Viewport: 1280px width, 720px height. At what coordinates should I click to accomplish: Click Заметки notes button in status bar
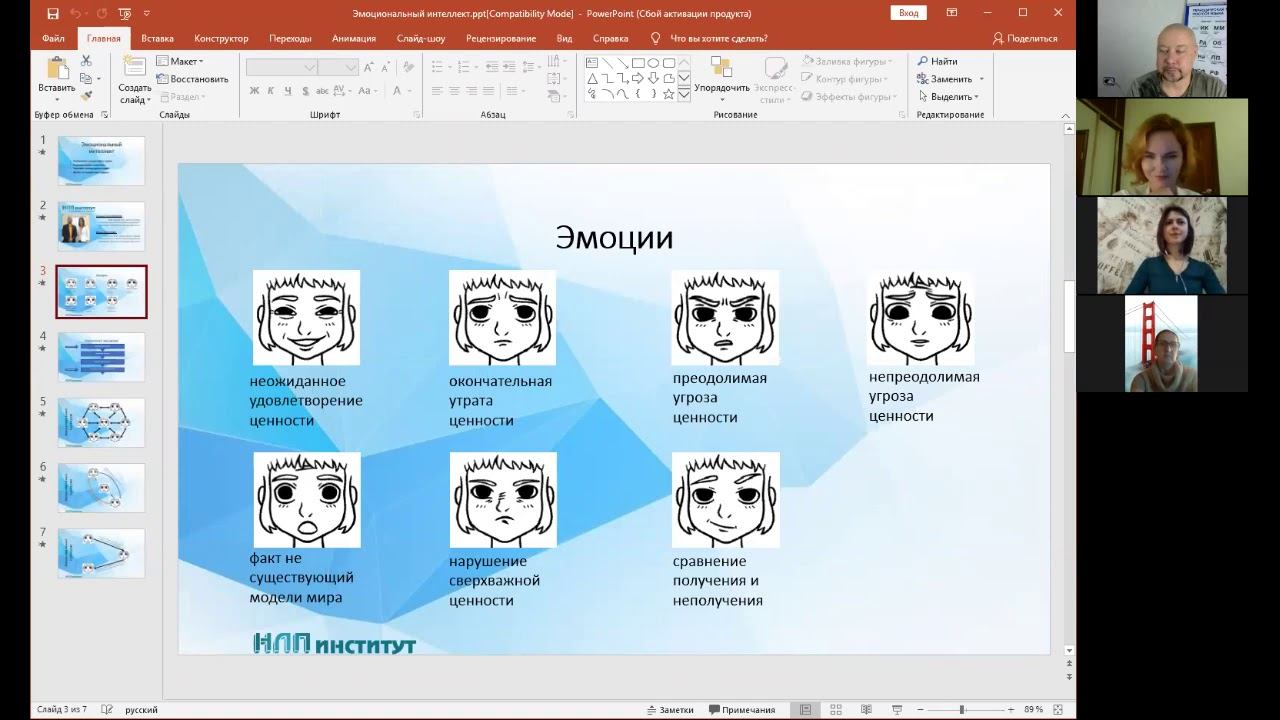pos(670,710)
